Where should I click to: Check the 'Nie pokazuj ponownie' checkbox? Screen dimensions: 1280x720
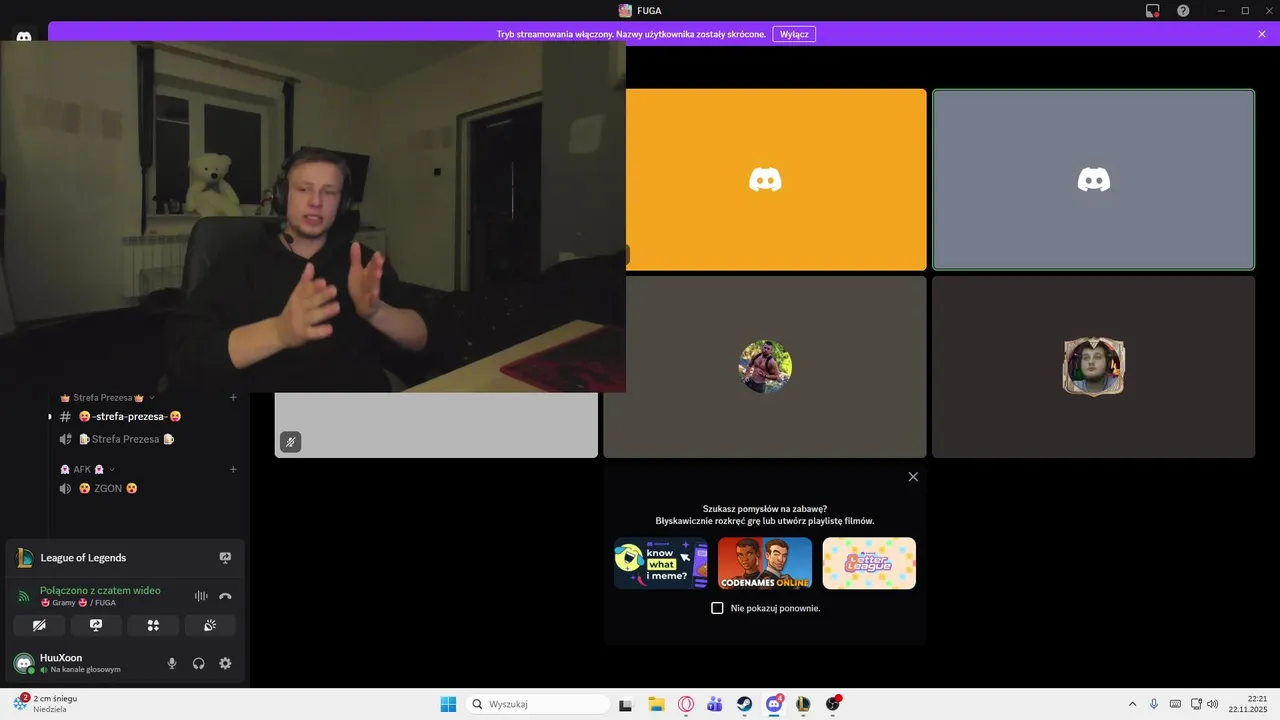click(717, 608)
